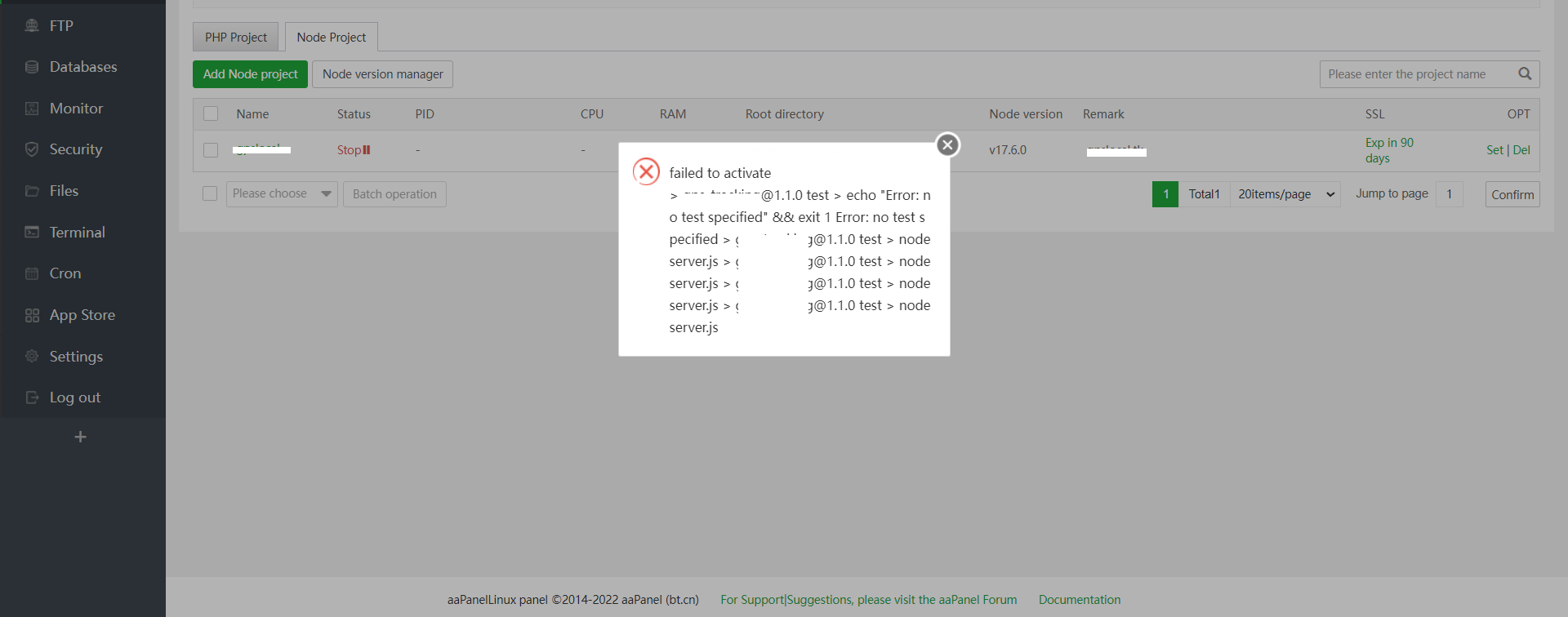Click the App Store grid icon

pyautogui.click(x=32, y=315)
